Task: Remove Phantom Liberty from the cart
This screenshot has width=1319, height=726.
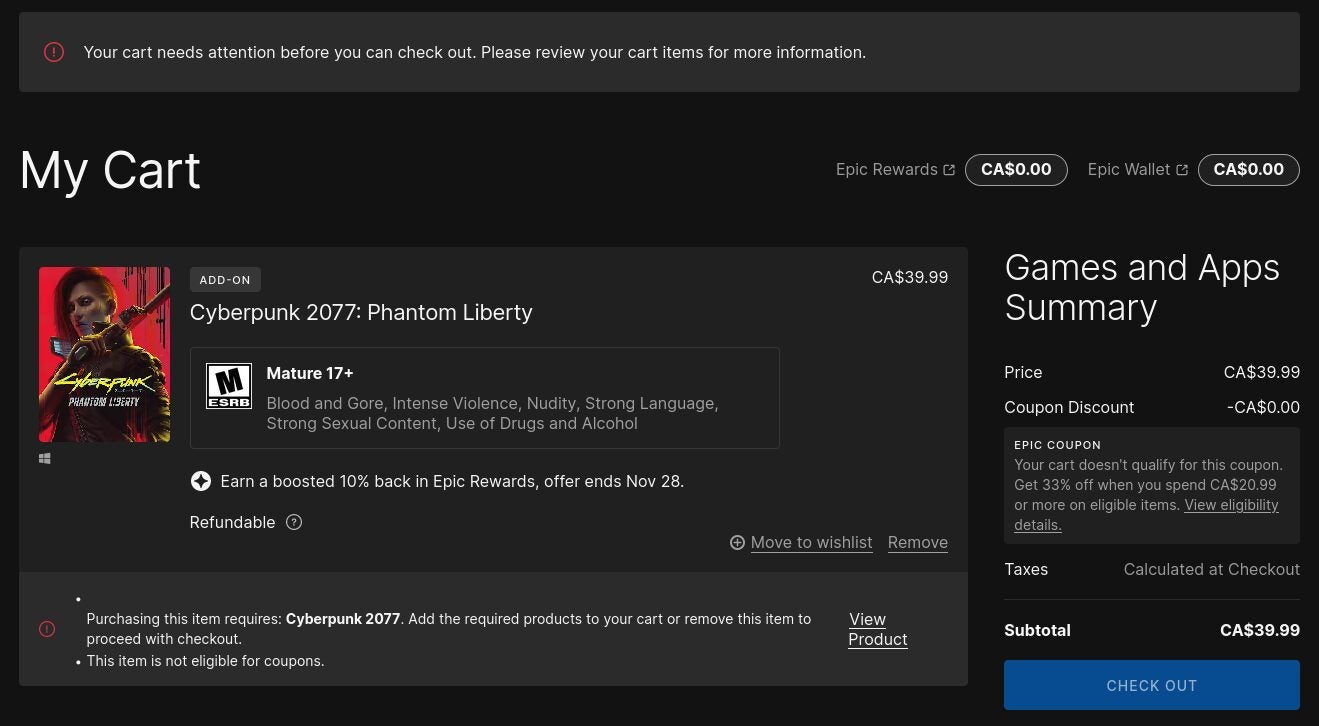Action: click(x=917, y=542)
